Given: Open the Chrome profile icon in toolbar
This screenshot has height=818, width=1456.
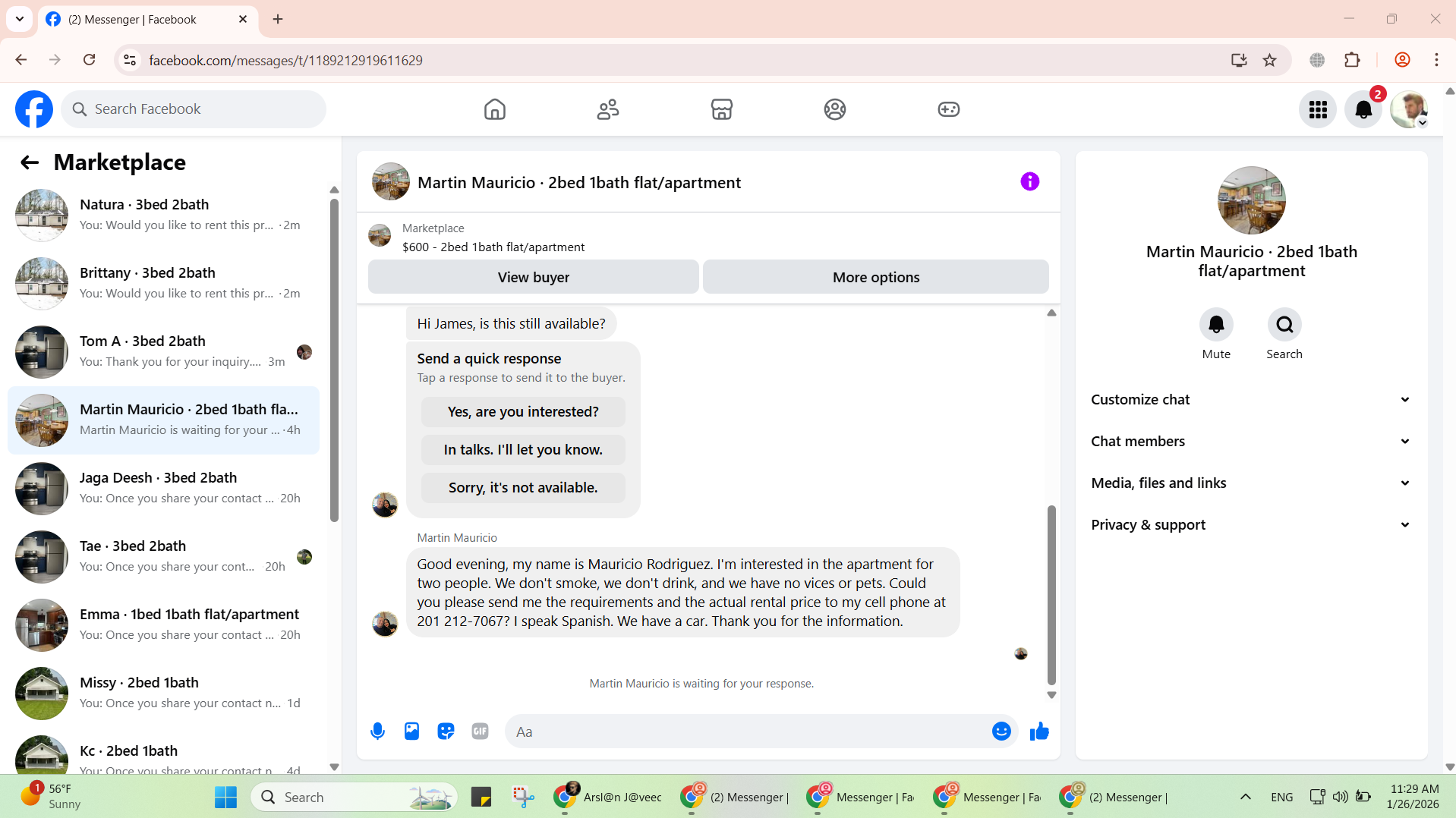Looking at the screenshot, I should click(x=1402, y=60).
